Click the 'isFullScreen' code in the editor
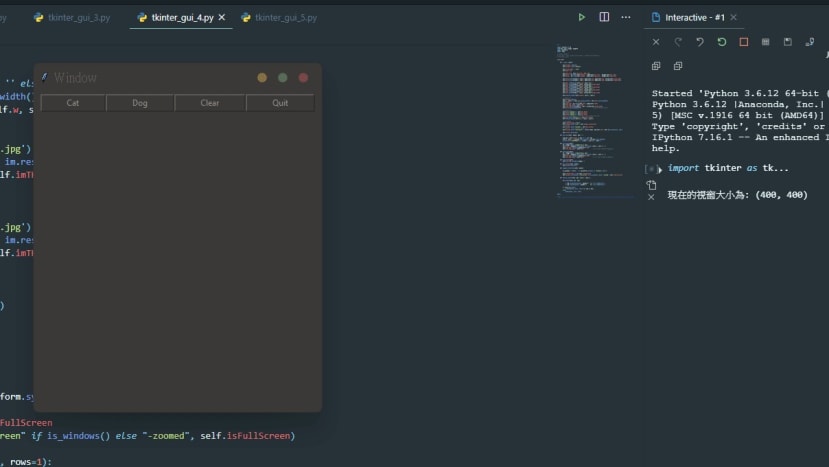Viewport: 829px width, 467px height. [259, 436]
